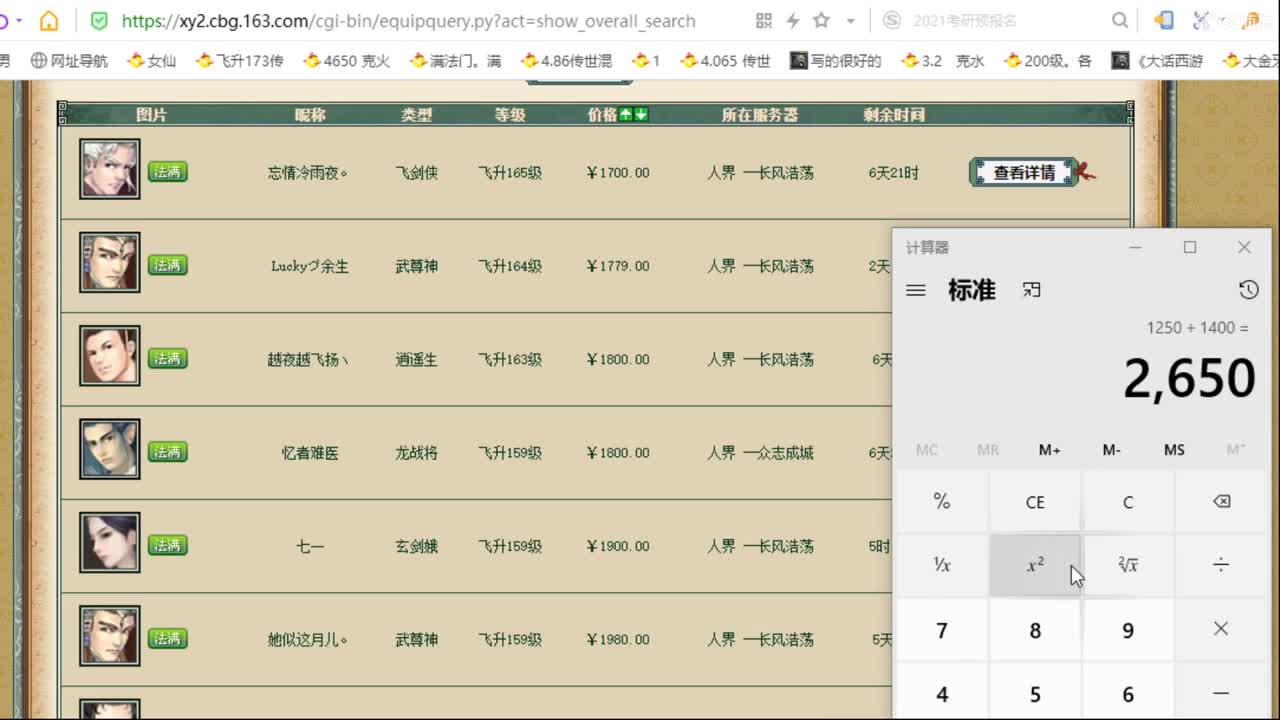The height and width of the screenshot is (720, 1280).
Task: Open the QR code grid icon in address bar
Action: 764,21
